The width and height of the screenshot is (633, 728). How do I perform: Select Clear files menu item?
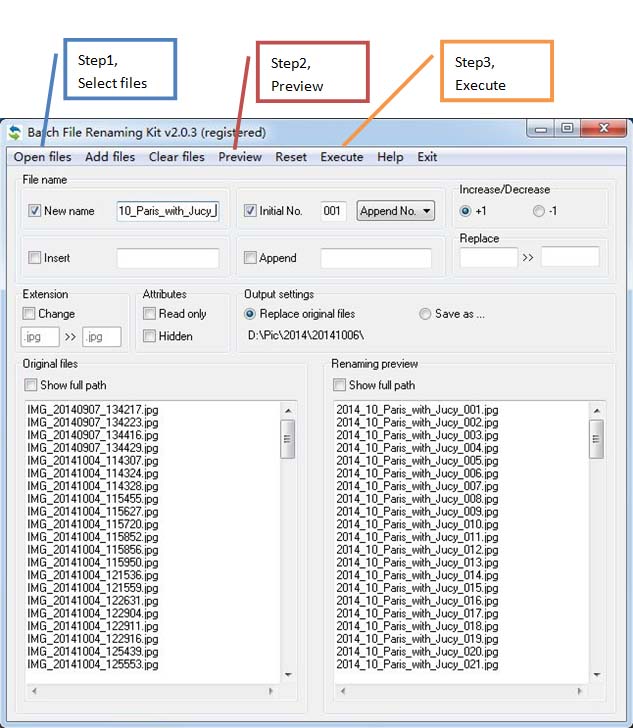pyautogui.click(x=176, y=157)
